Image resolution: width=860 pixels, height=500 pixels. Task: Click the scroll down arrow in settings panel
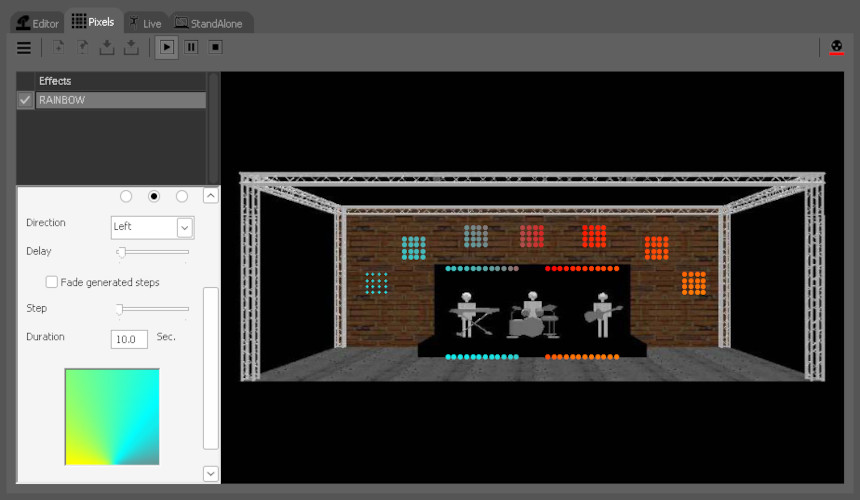pos(210,473)
